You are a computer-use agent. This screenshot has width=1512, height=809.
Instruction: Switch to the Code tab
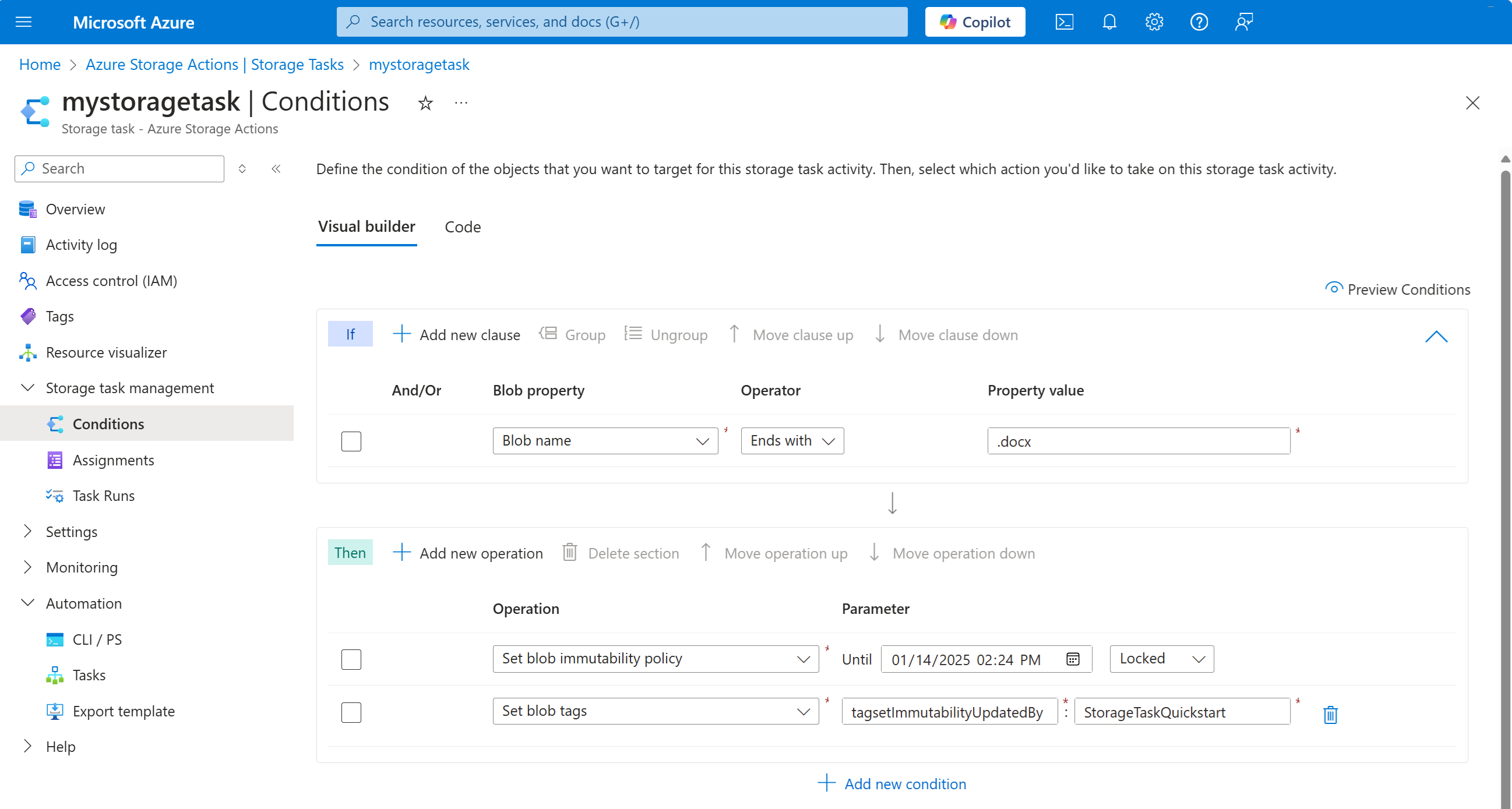[x=463, y=227]
